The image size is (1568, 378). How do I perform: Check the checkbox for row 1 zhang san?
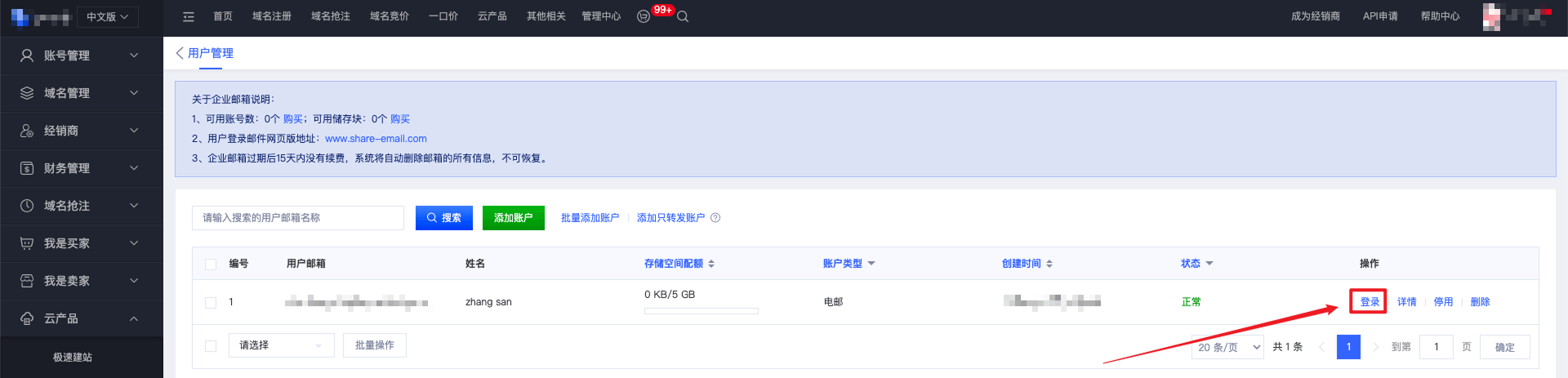(x=211, y=303)
